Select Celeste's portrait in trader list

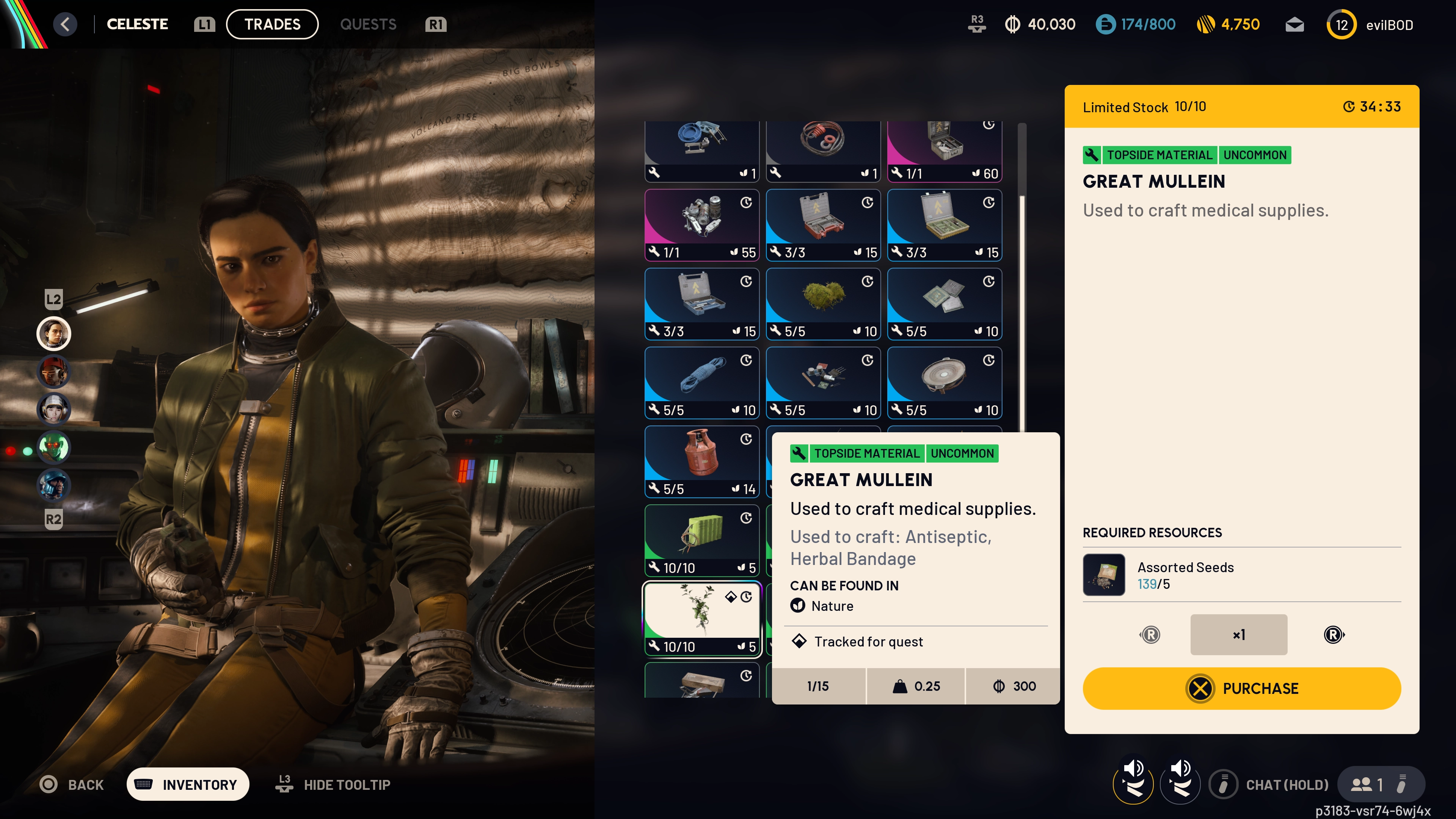pyautogui.click(x=54, y=334)
